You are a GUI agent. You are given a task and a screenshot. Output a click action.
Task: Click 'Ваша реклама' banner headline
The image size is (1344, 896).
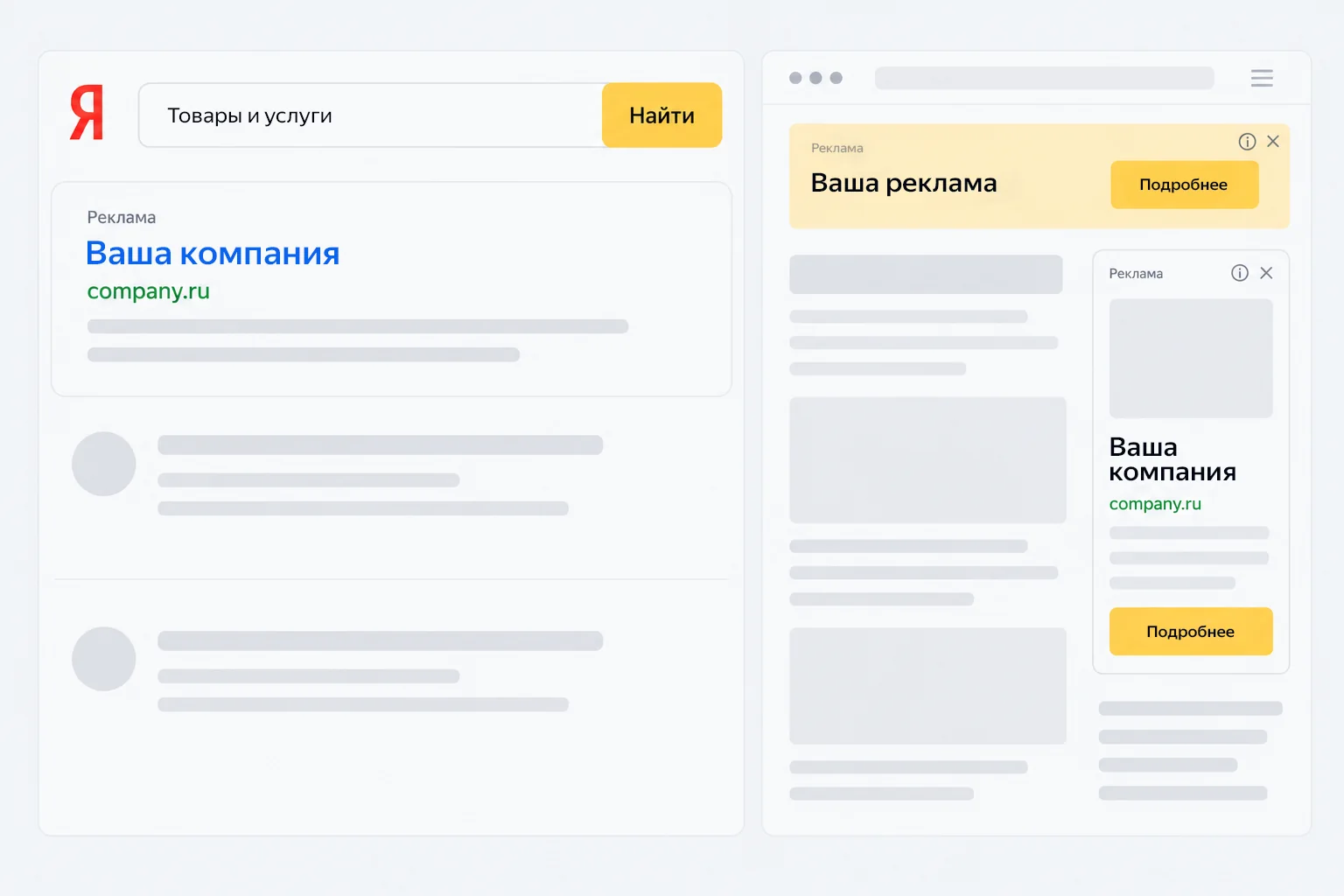tap(904, 183)
